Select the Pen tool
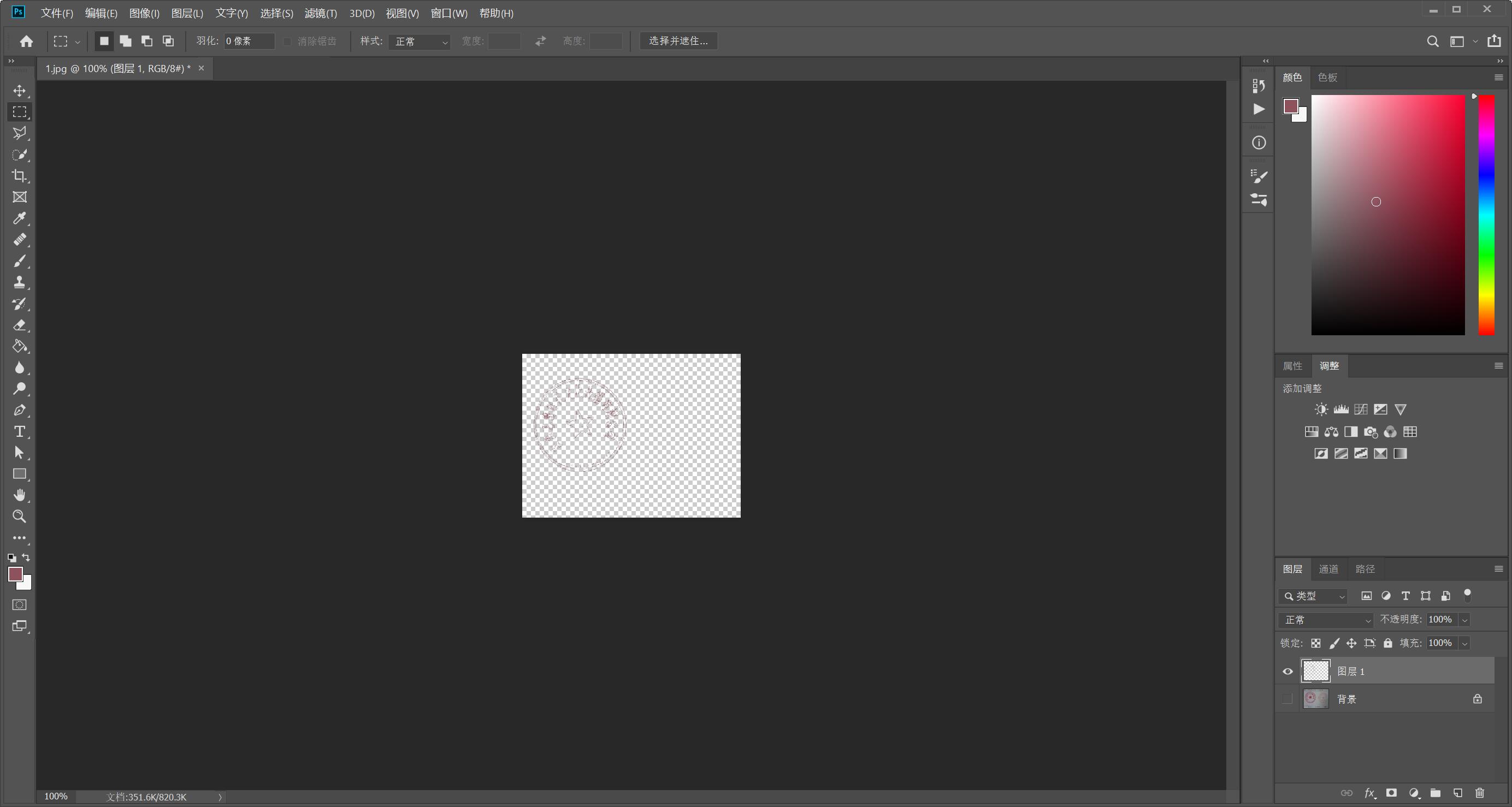1512x807 pixels. click(x=19, y=410)
